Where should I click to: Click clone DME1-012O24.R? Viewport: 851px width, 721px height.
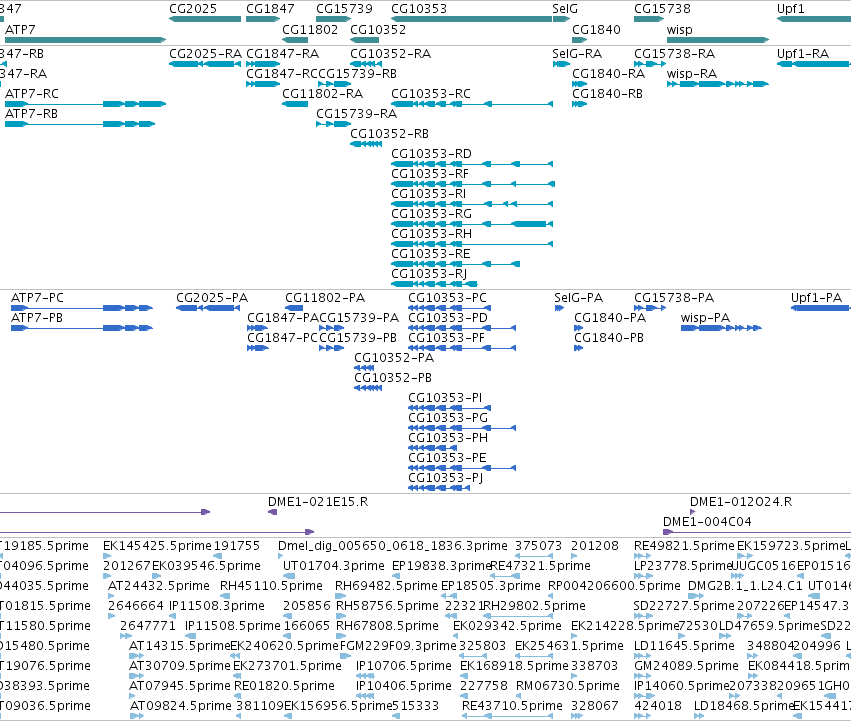coord(693,512)
